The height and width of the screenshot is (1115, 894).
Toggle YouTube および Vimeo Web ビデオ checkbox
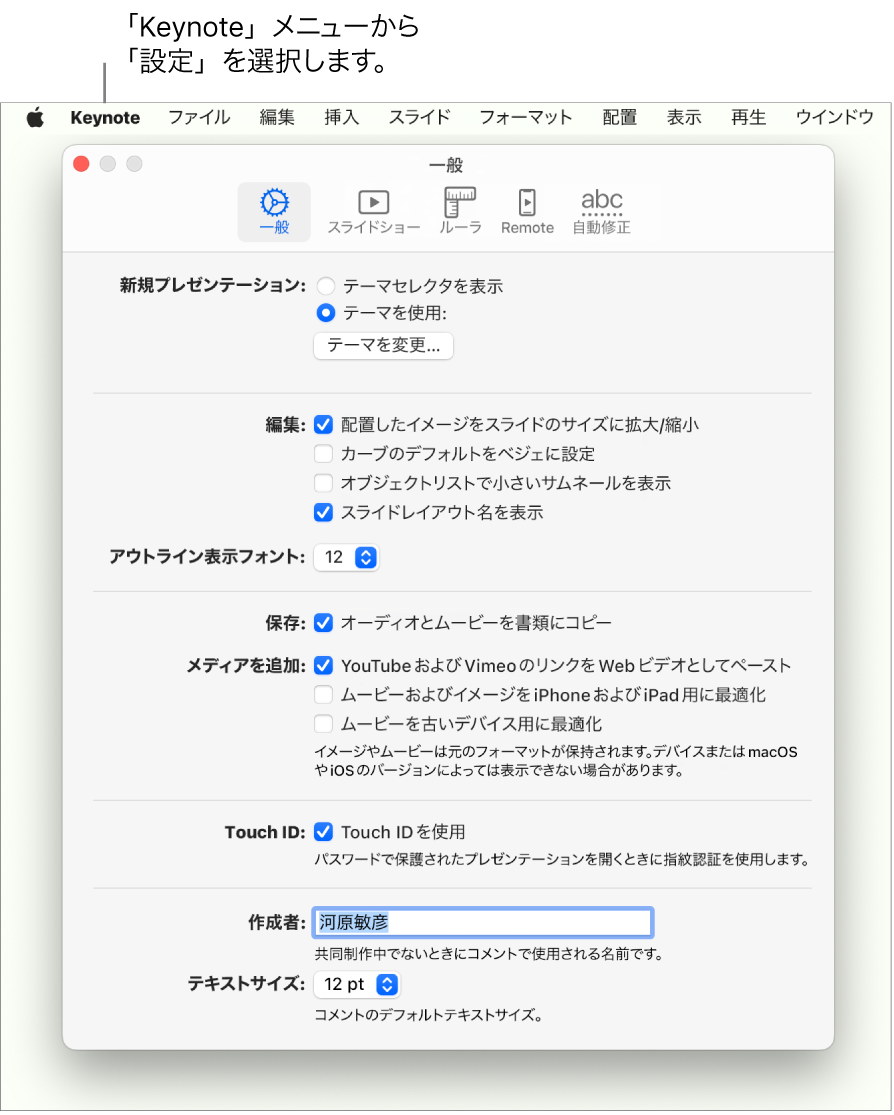[x=324, y=666]
